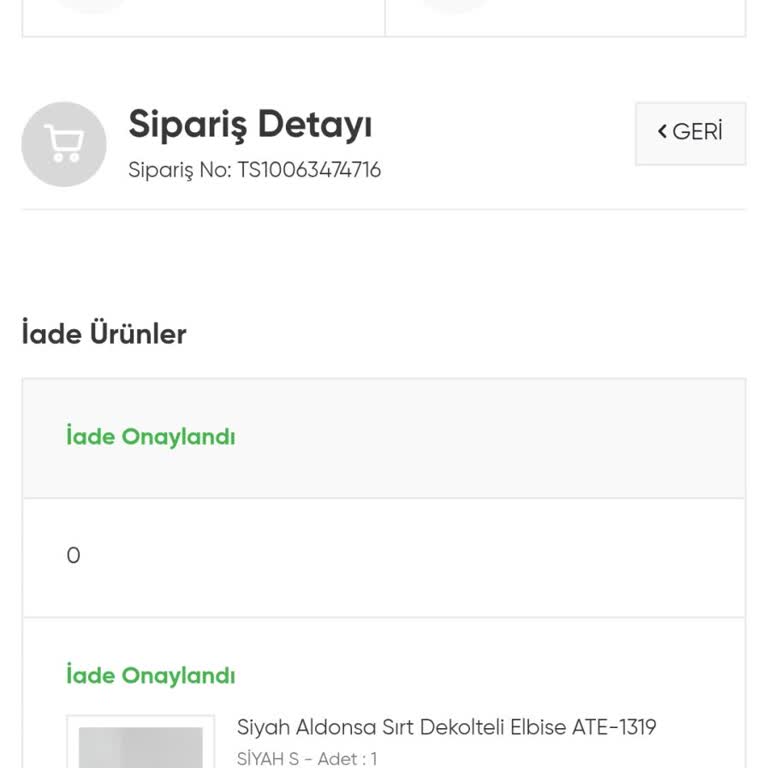This screenshot has width=768, height=768.
Task: Click the 0 value row
Action: coord(73,556)
